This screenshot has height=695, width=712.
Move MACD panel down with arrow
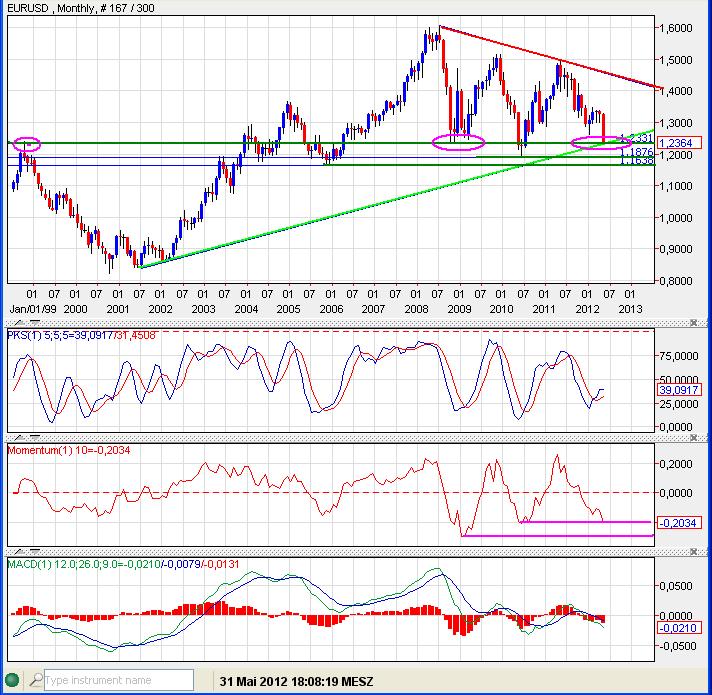pyautogui.click(x=35, y=552)
